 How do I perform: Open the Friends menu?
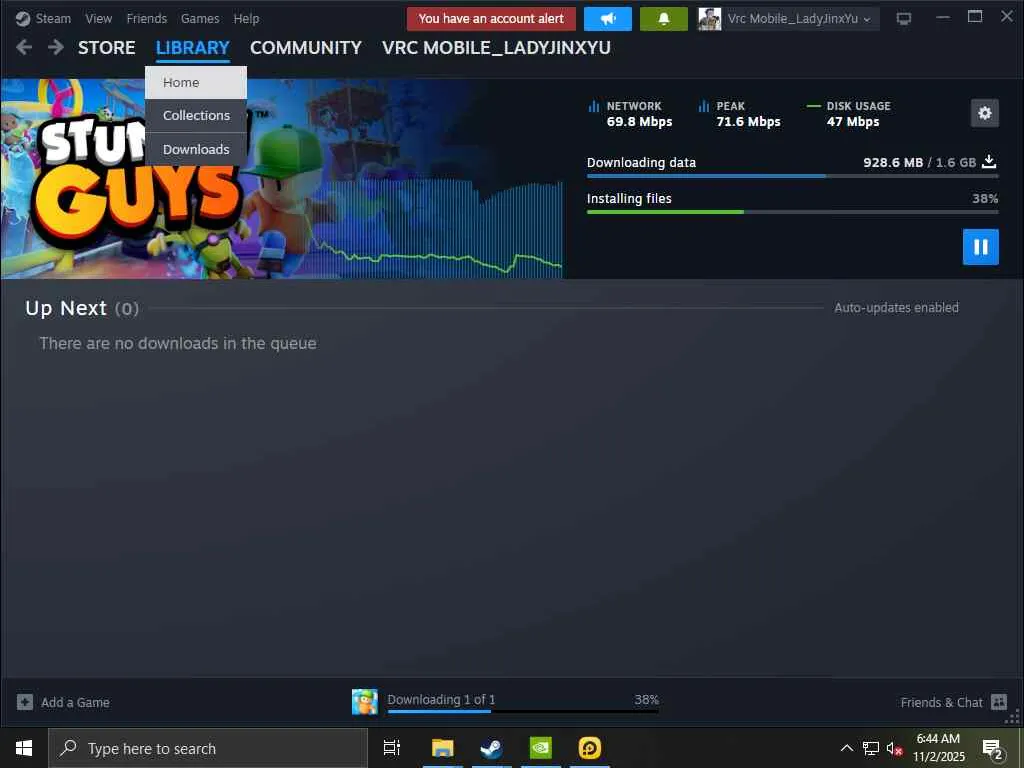(146, 18)
